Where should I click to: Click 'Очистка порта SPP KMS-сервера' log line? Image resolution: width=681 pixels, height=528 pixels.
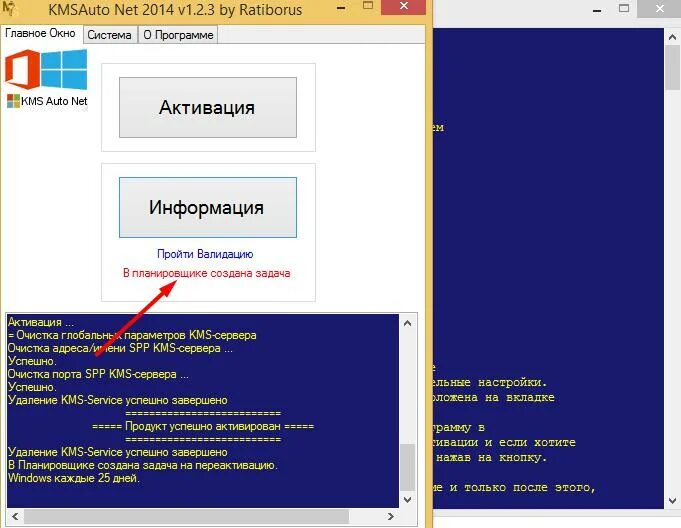[x=98, y=374]
